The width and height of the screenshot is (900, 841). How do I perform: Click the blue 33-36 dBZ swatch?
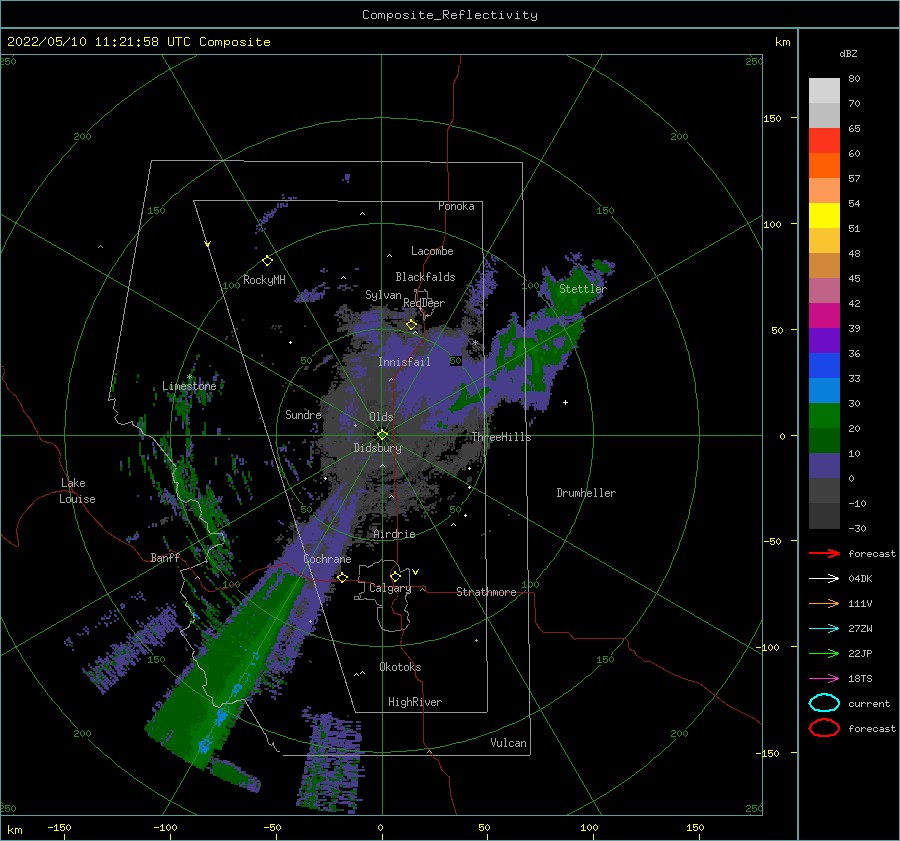tap(824, 366)
